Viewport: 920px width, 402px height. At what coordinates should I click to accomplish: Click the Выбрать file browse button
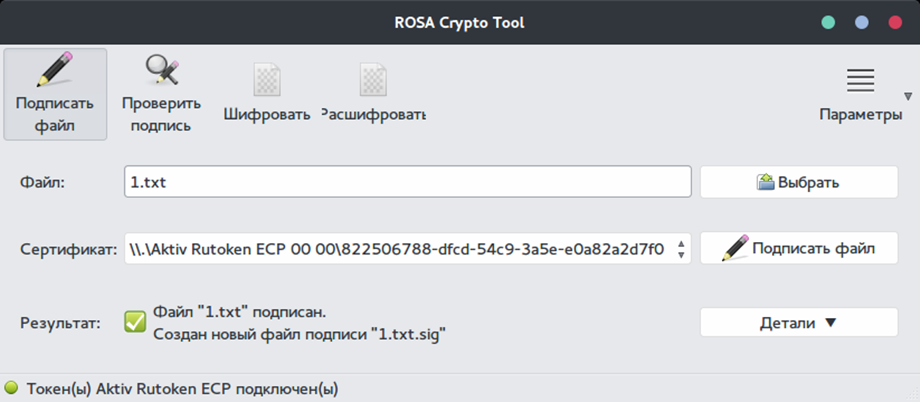click(799, 183)
